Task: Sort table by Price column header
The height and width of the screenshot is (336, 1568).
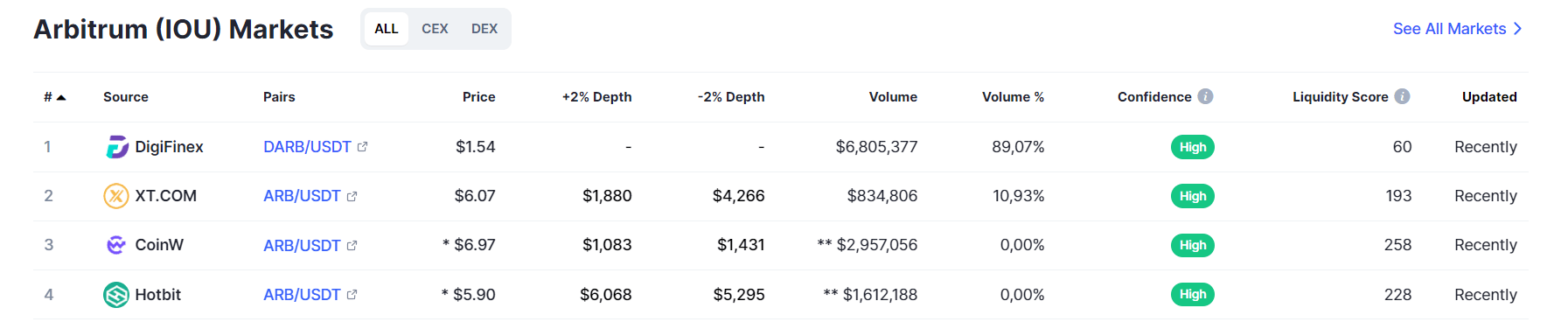Action: 479,97
